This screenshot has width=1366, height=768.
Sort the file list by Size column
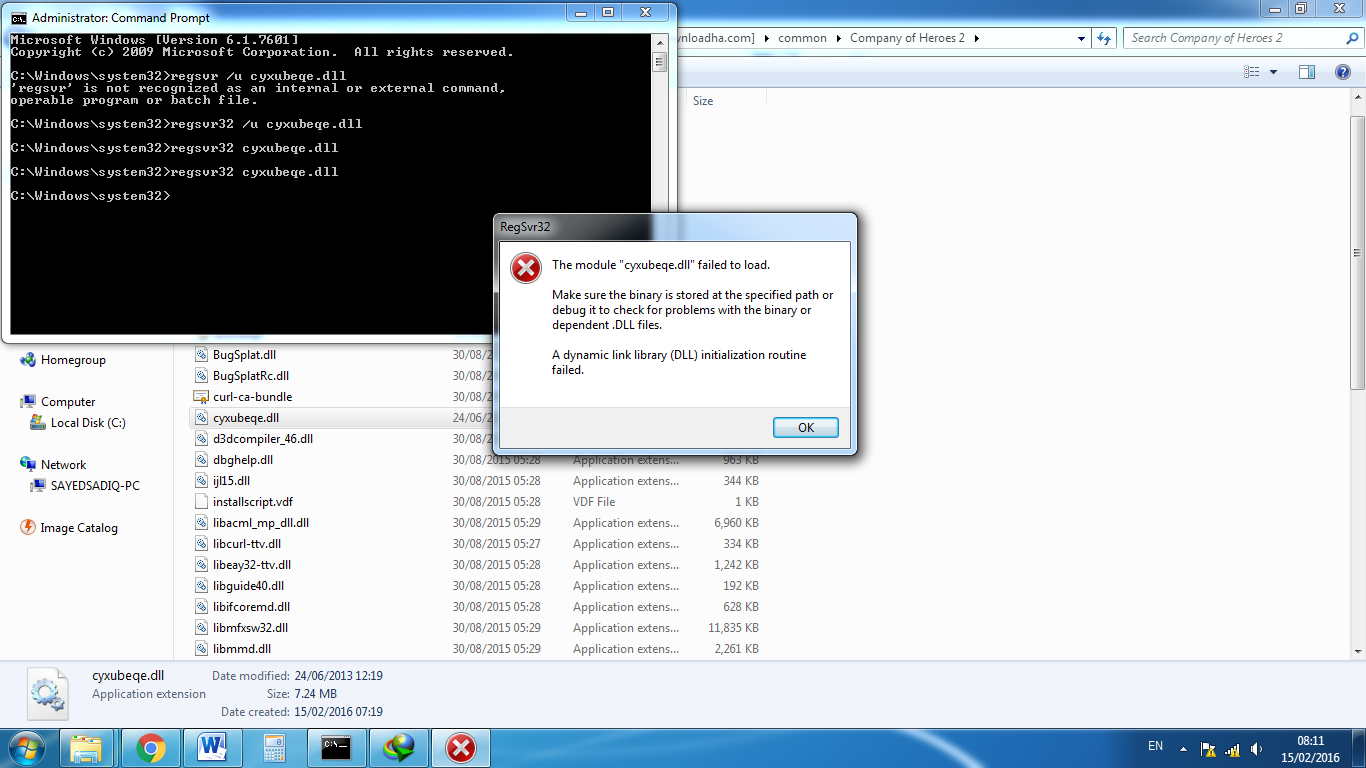[703, 101]
